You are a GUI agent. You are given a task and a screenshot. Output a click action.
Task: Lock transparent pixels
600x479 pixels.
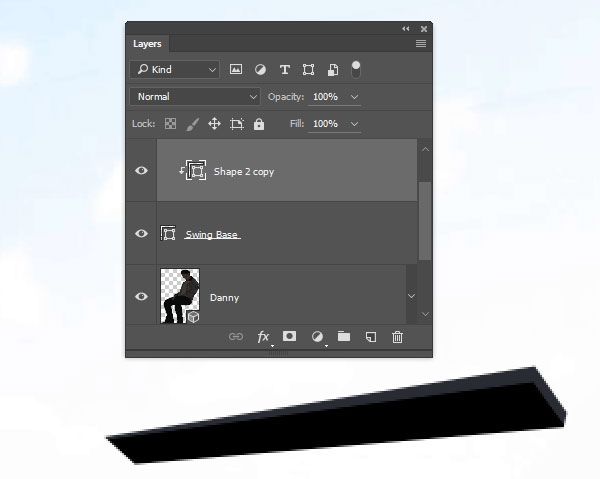(x=170, y=124)
